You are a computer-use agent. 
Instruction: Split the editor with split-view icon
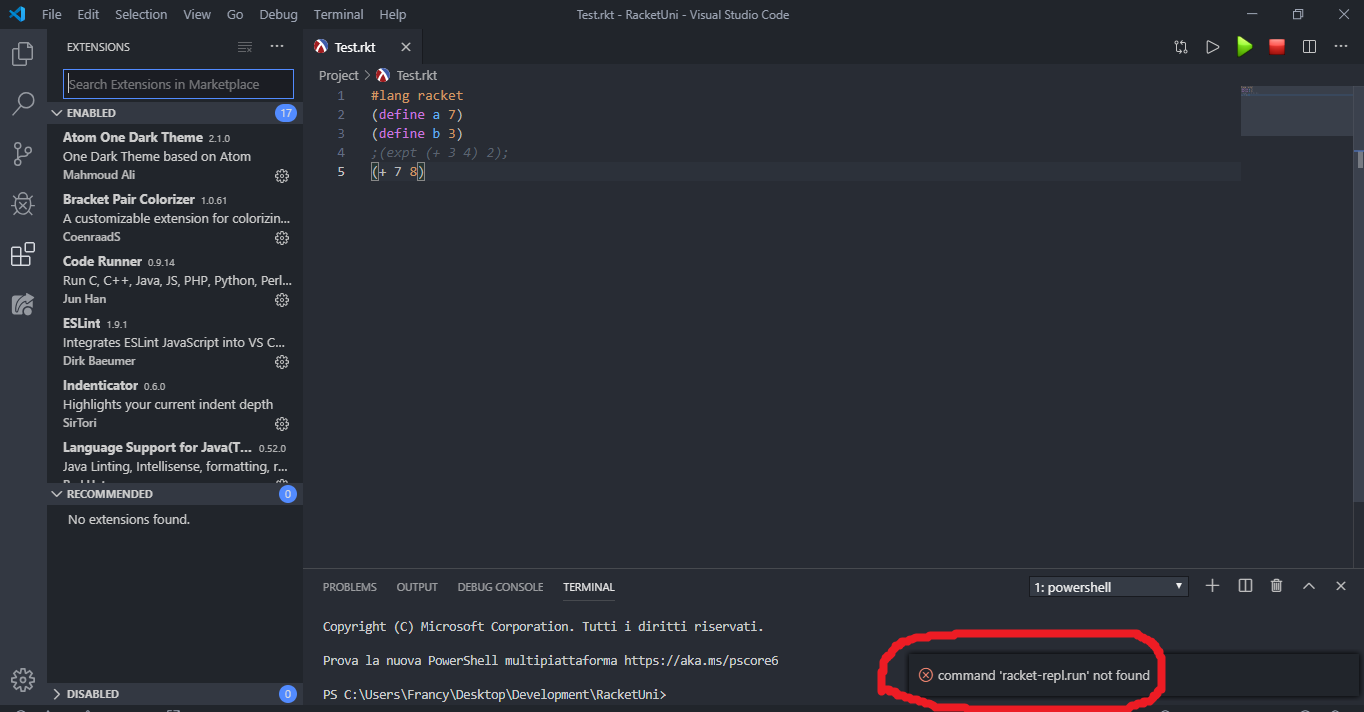1311,46
